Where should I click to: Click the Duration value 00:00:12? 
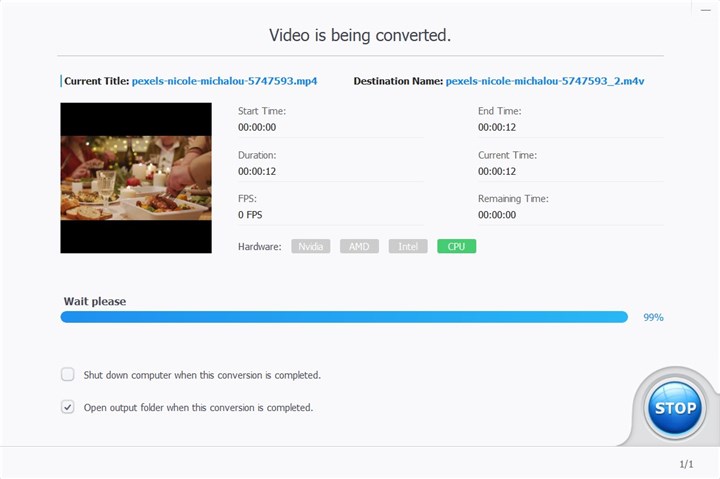coord(257,171)
